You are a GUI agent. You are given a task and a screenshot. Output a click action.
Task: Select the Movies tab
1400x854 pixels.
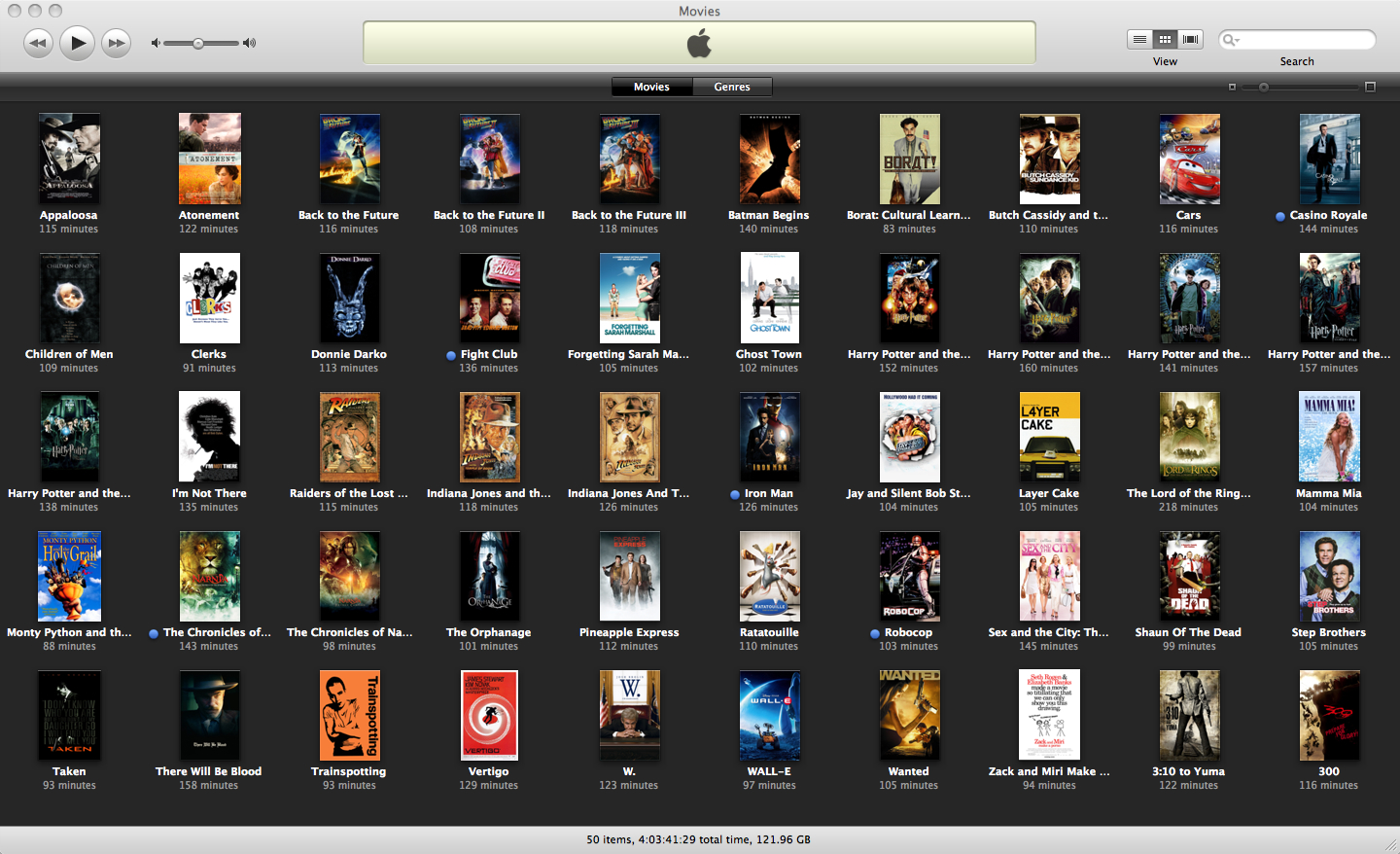click(x=651, y=87)
